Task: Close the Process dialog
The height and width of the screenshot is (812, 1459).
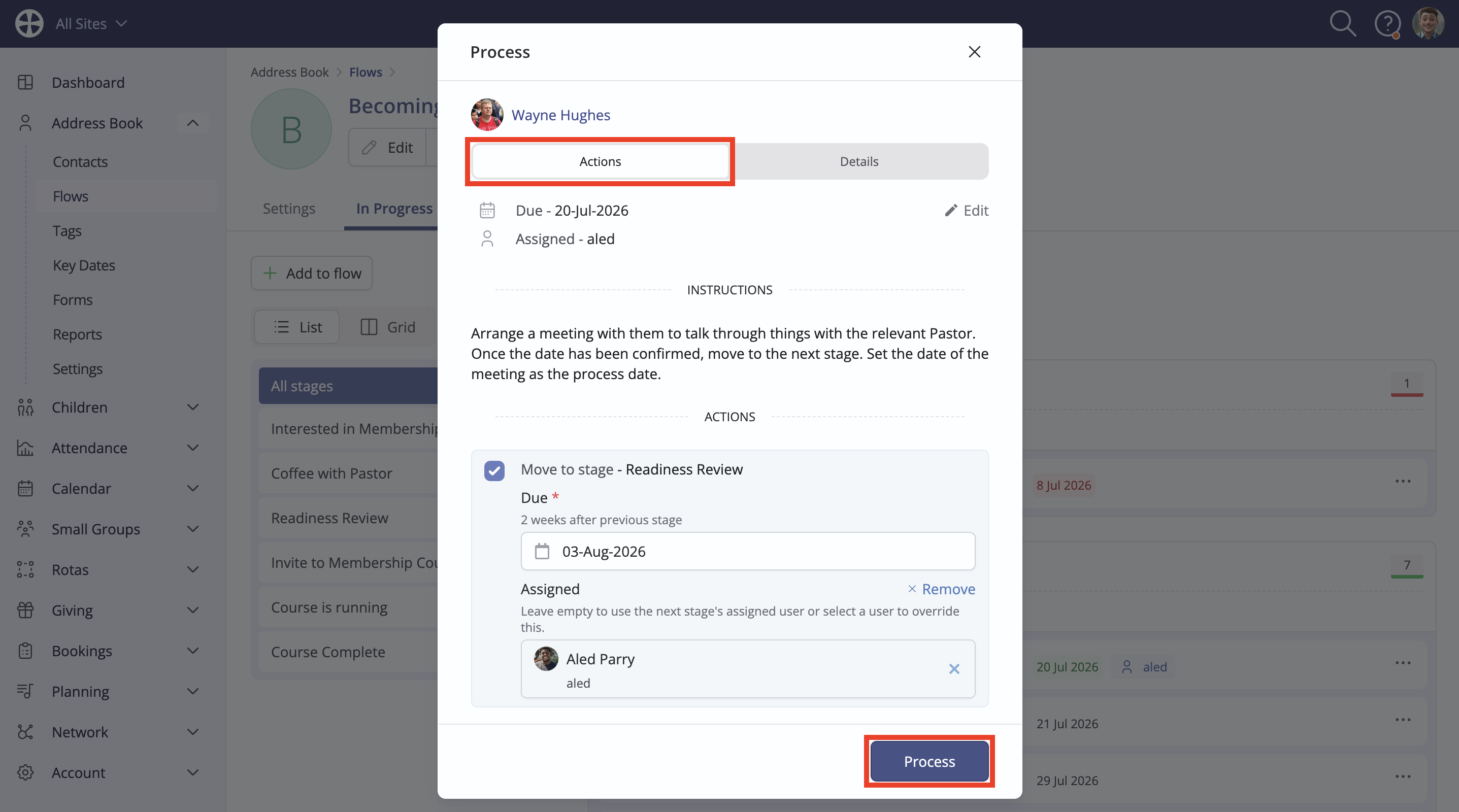Action: pos(974,52)
